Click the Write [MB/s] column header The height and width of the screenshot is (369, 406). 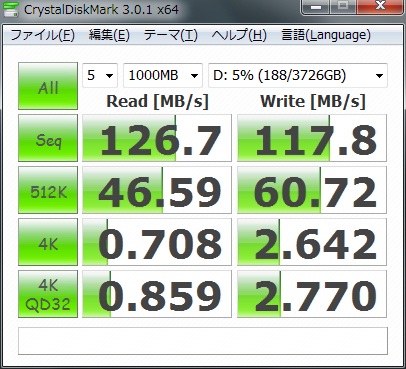pyautogui.click(x=313, y=101)
